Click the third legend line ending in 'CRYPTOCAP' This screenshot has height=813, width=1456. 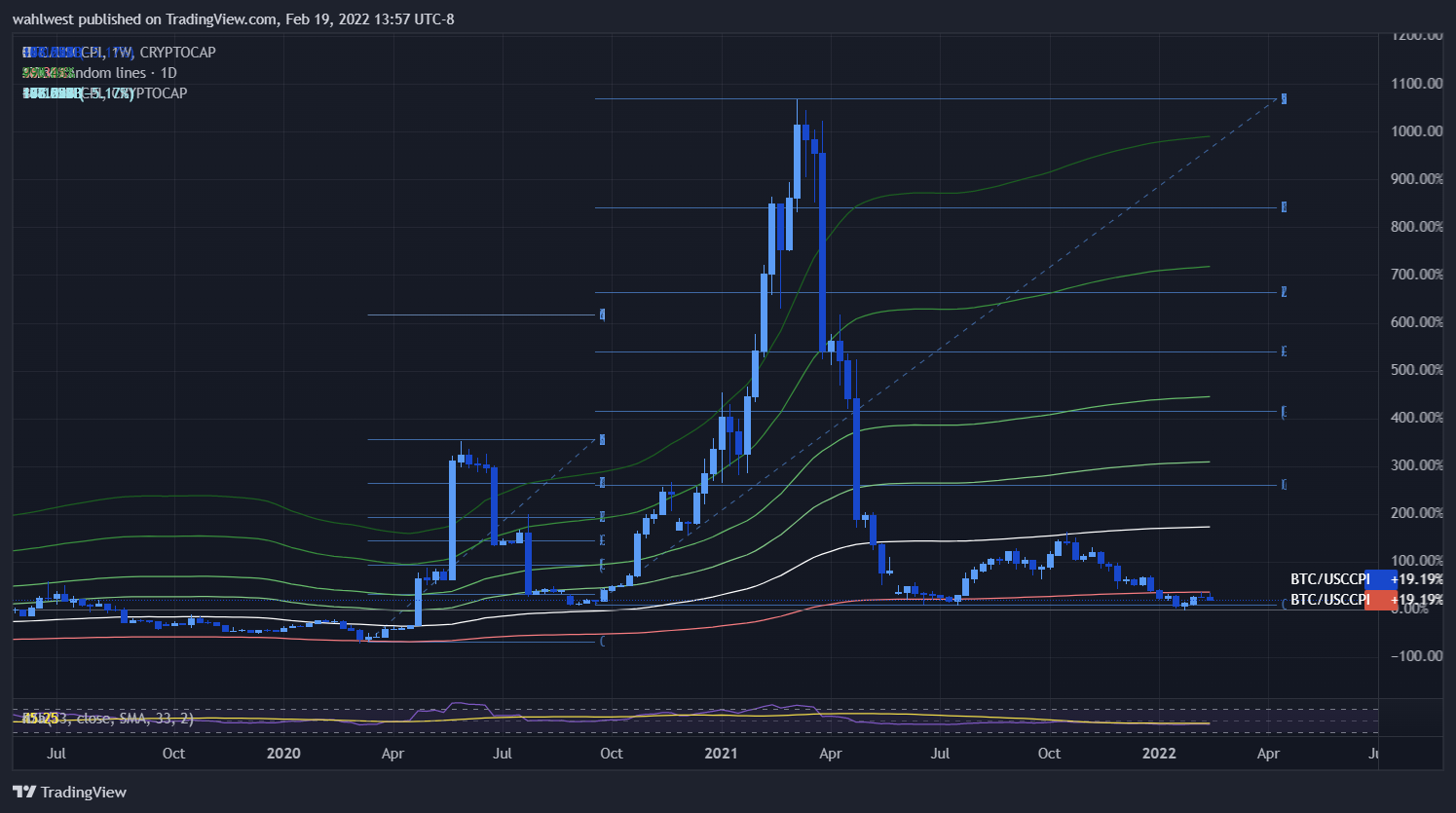(105, 93)
